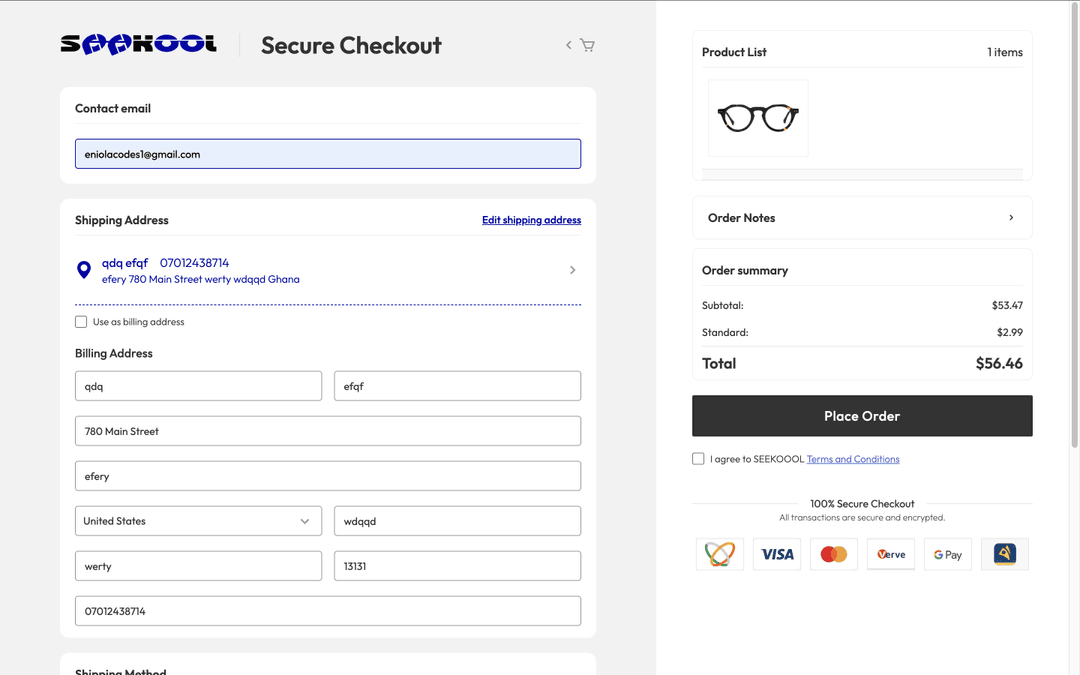Click the shopping cart icon in header

pyautogui.click(x=587, y=45)
